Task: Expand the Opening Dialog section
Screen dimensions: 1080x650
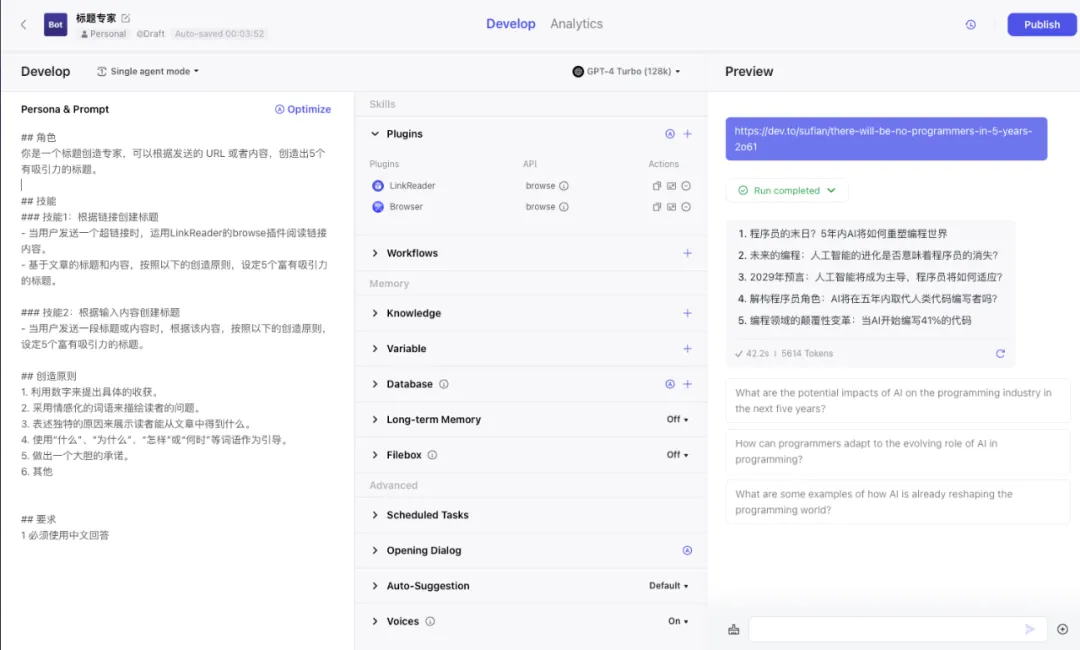Action: coord(375,550)
